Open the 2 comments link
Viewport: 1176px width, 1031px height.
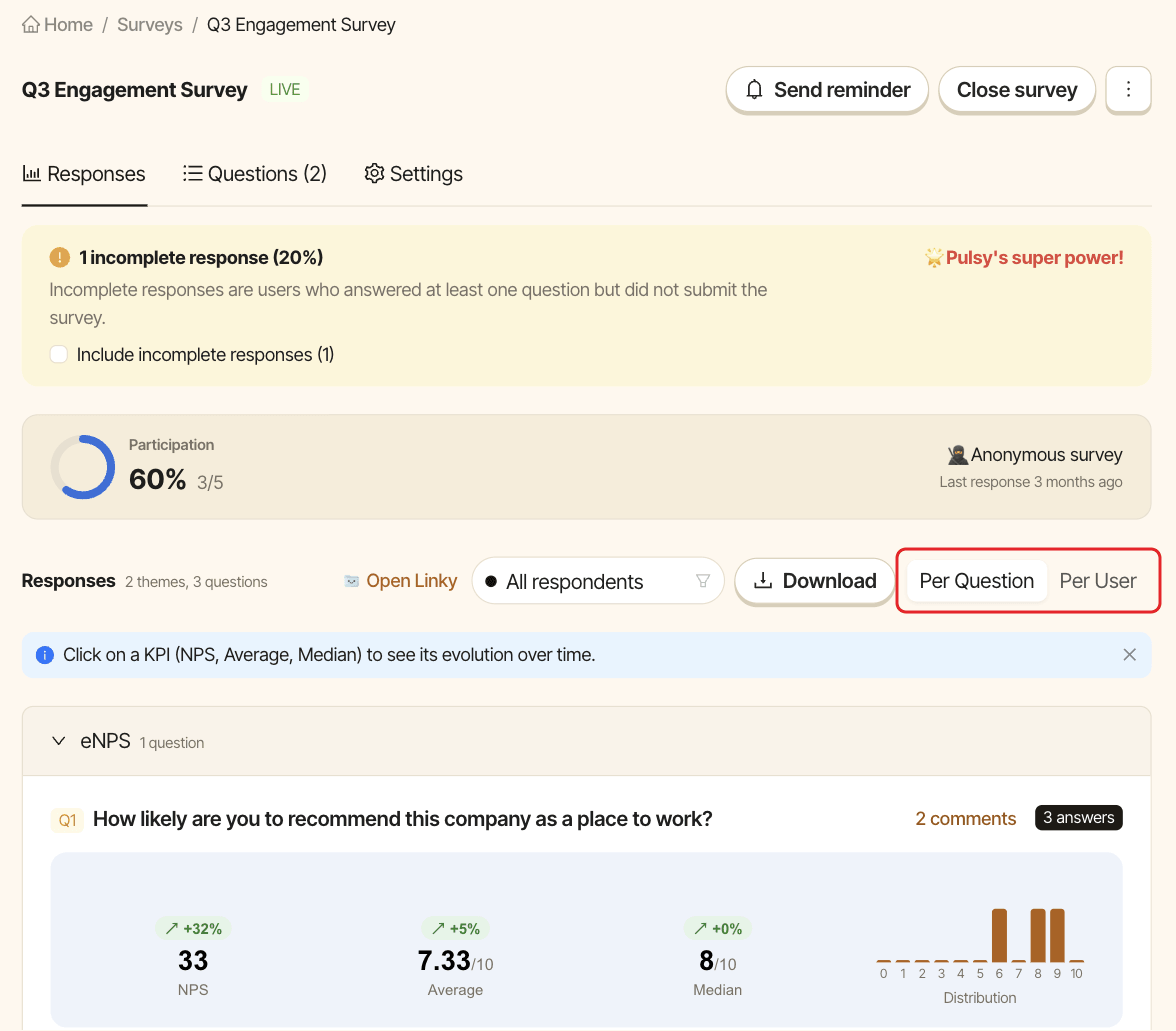tap(965, 819)
